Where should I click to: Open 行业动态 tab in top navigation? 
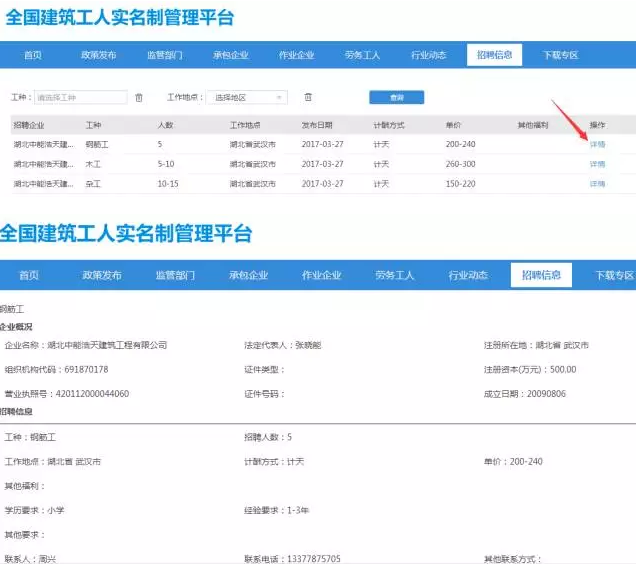point(428,55)
